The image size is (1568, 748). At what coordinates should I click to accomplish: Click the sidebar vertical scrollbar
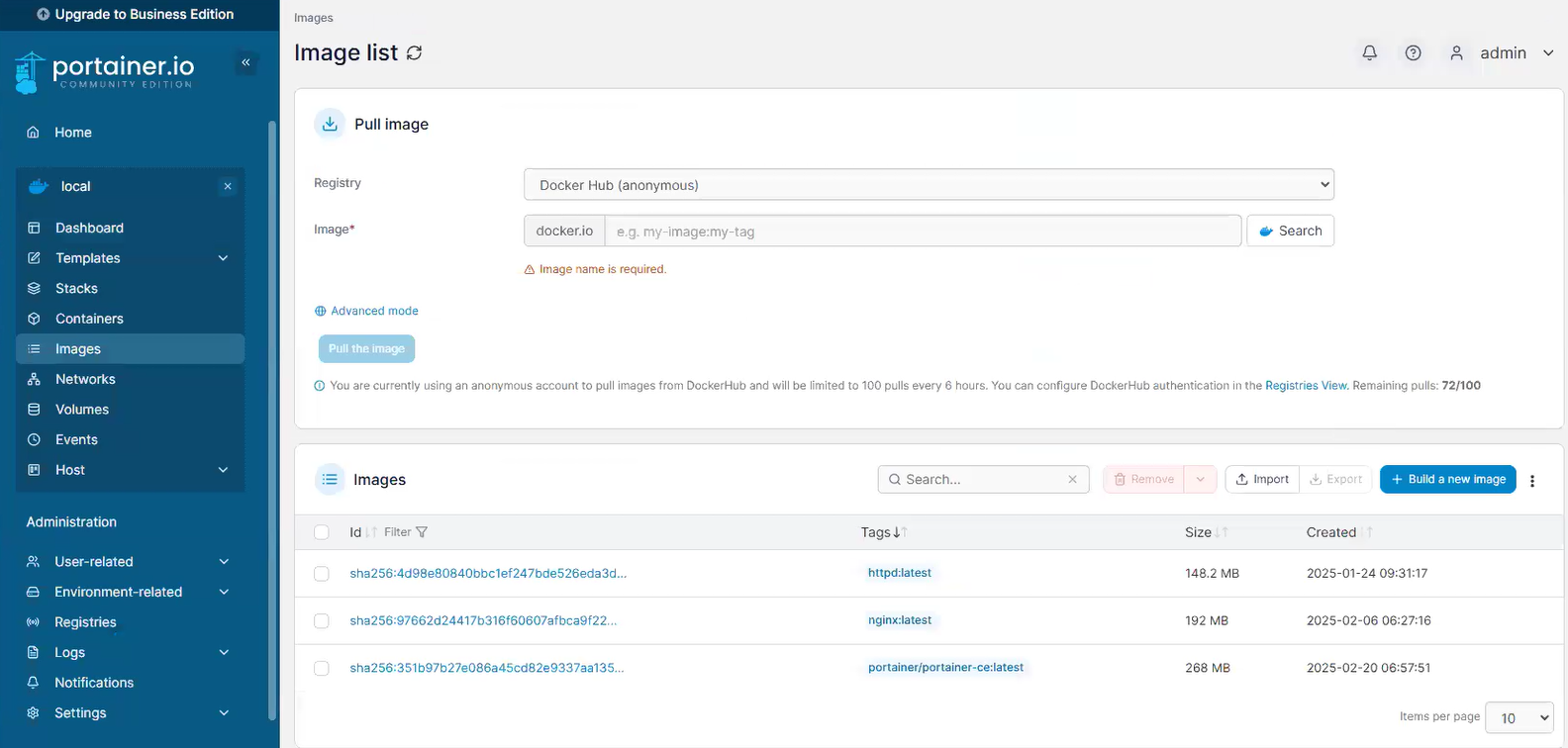coord(272,421)
